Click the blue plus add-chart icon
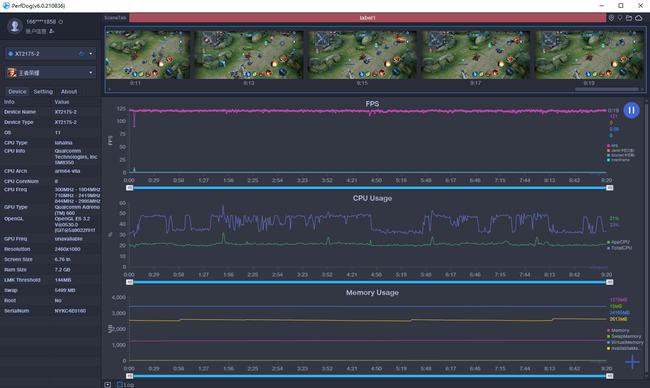Viewport: 650px width, 388px height. pyautogui.click(x=633, y=361)
